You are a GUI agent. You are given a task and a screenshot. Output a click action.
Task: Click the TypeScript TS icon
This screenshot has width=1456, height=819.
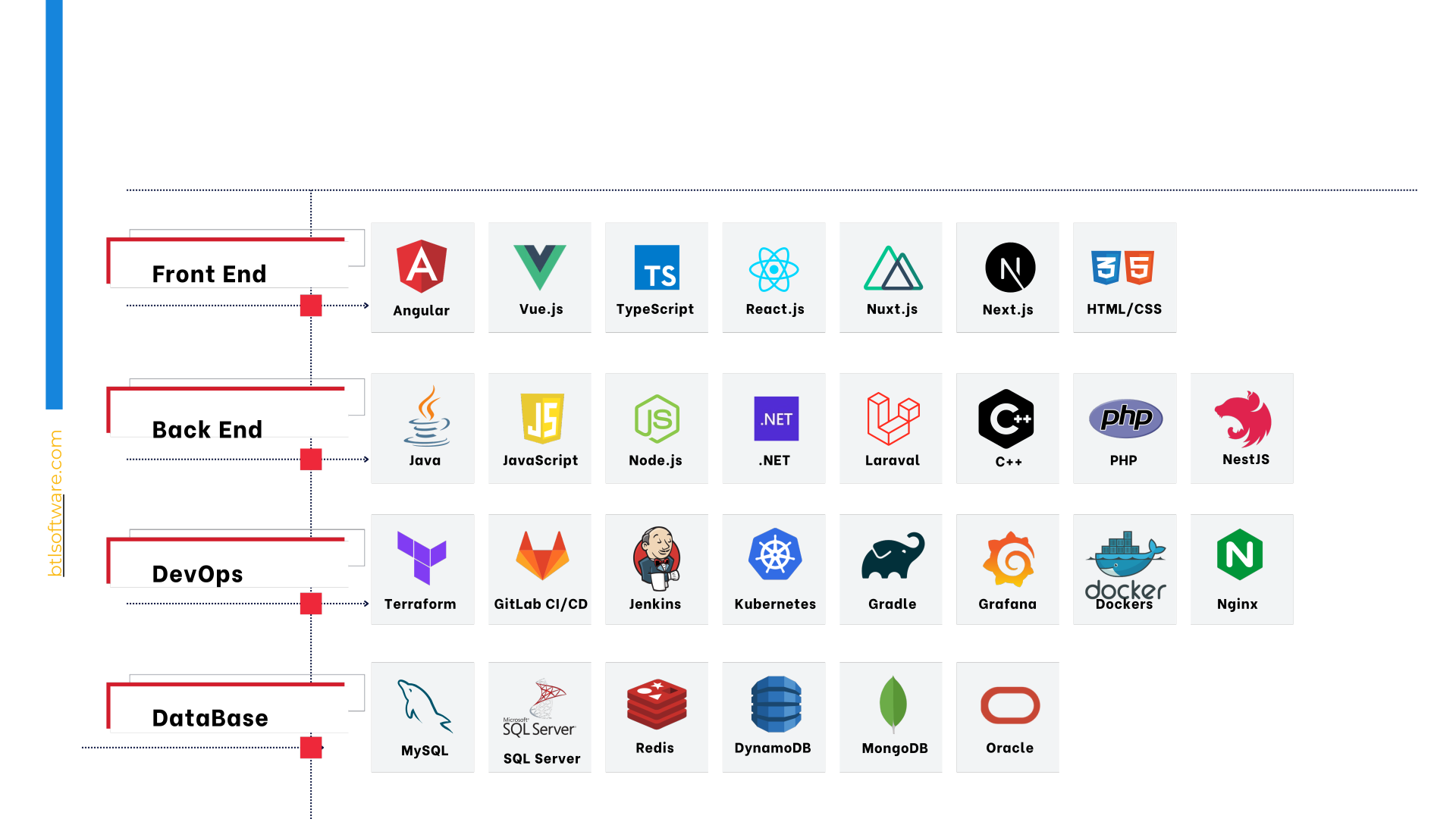pyautogui.click(x=657, y=268)
